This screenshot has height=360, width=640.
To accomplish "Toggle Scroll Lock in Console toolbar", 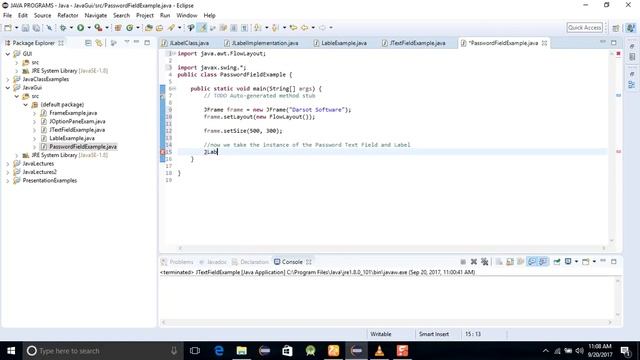I will coord(510,262).
